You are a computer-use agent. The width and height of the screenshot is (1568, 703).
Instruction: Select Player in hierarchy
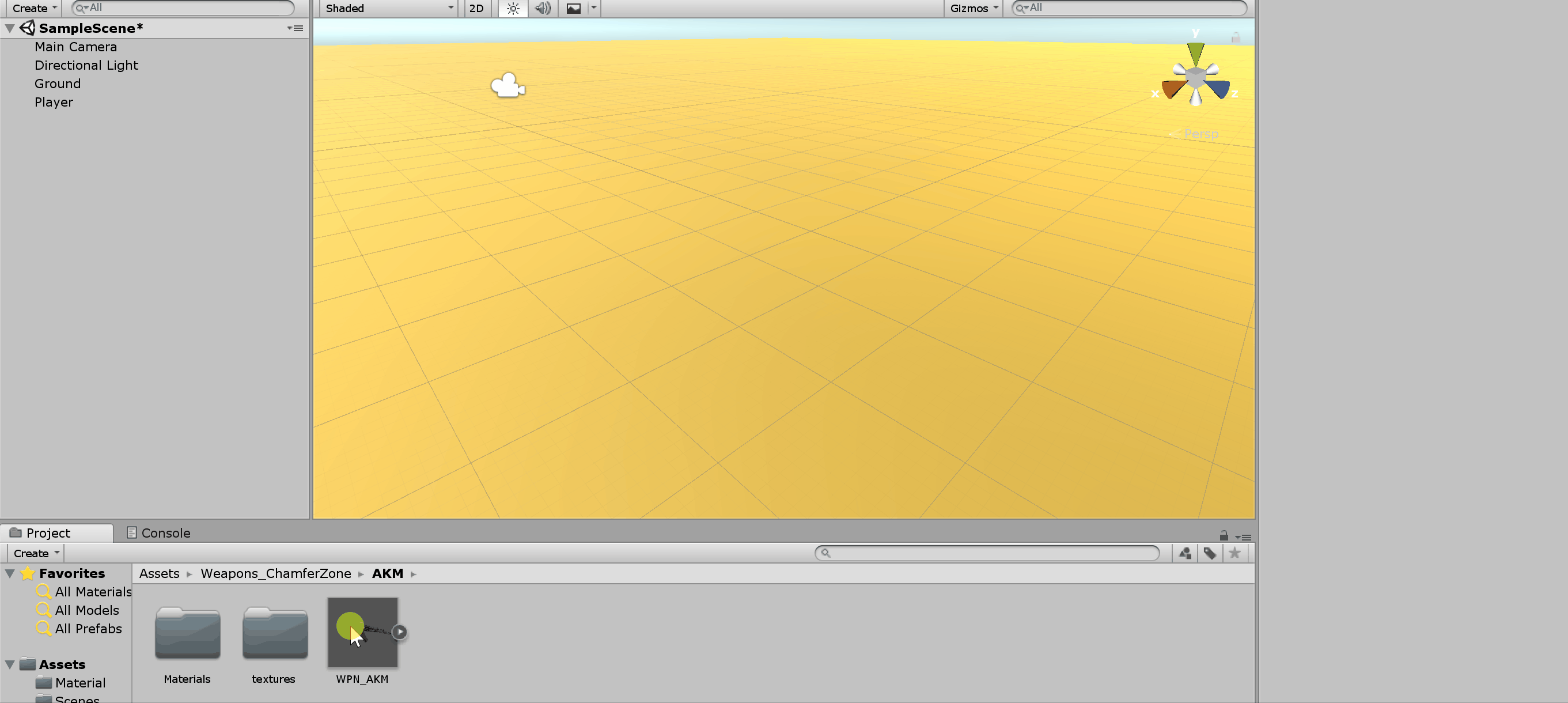(54, 102)
